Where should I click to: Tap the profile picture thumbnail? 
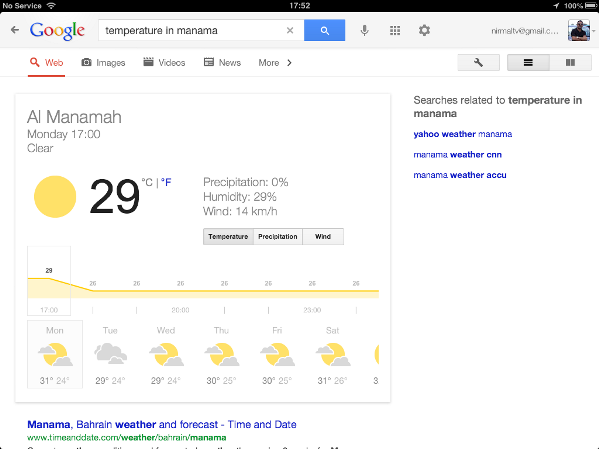tap(578, 30)
